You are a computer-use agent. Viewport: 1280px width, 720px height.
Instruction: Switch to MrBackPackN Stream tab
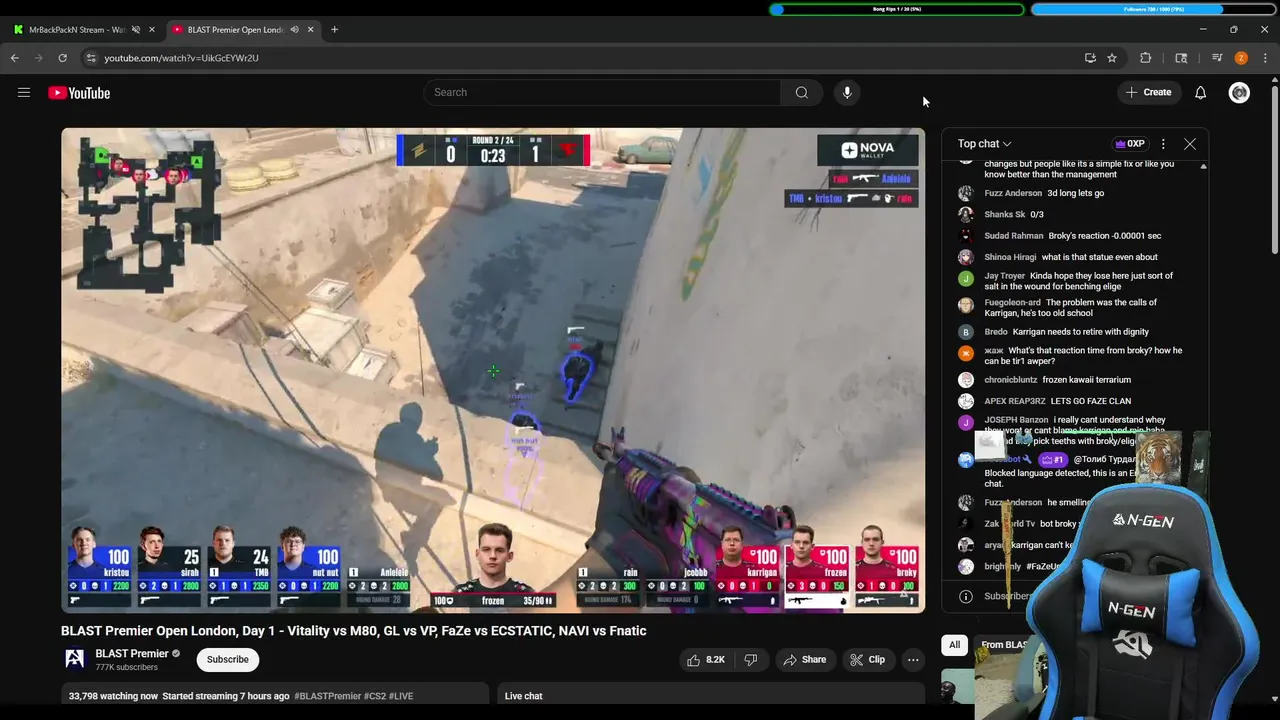82,30
